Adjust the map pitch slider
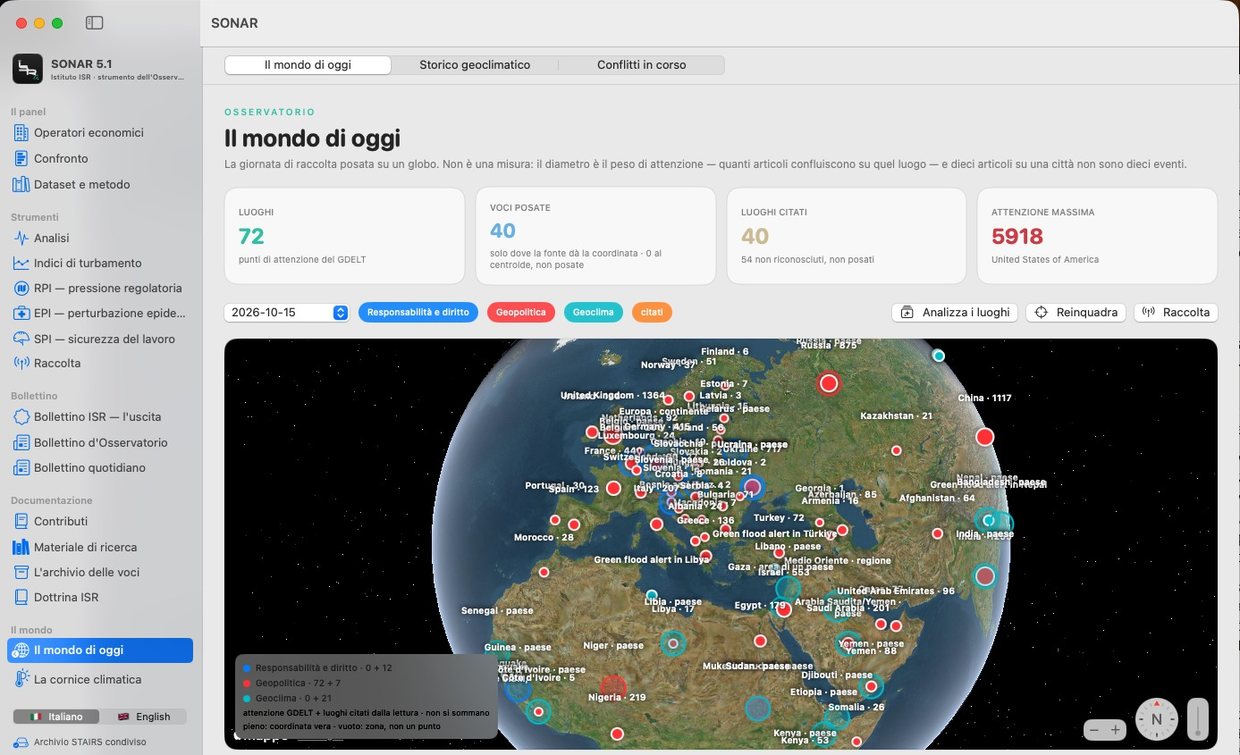 [1198, 718]
